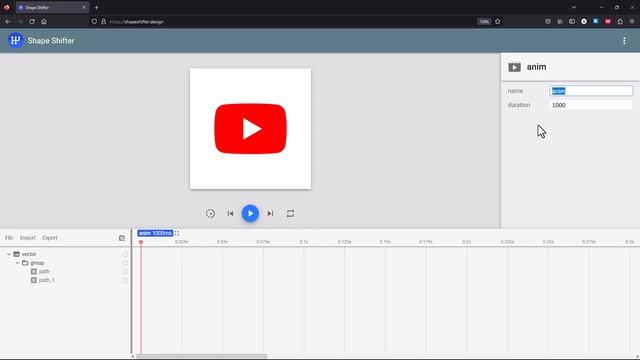The image size is (640, 360).
Task: Toggle visibility circle for path layer
Action: (x=125, y=271)
